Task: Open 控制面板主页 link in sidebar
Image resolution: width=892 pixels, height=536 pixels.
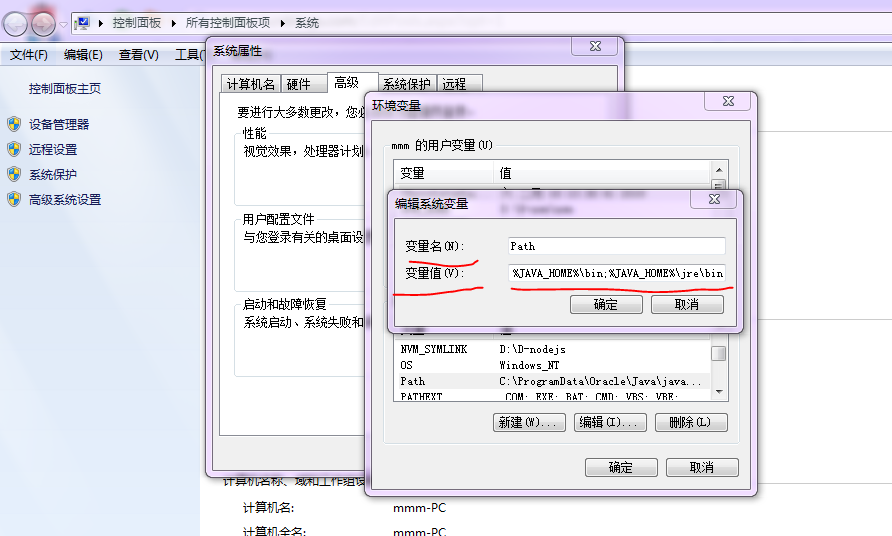Action: 65,89
